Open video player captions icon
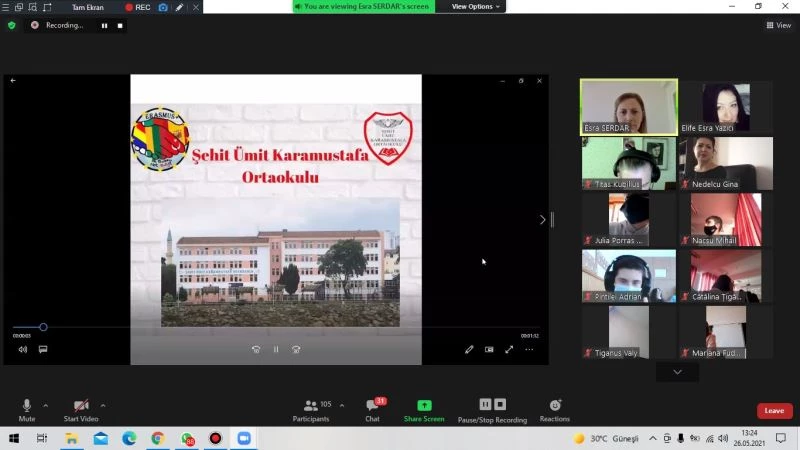The image size is (800, 450). point(43,349)
